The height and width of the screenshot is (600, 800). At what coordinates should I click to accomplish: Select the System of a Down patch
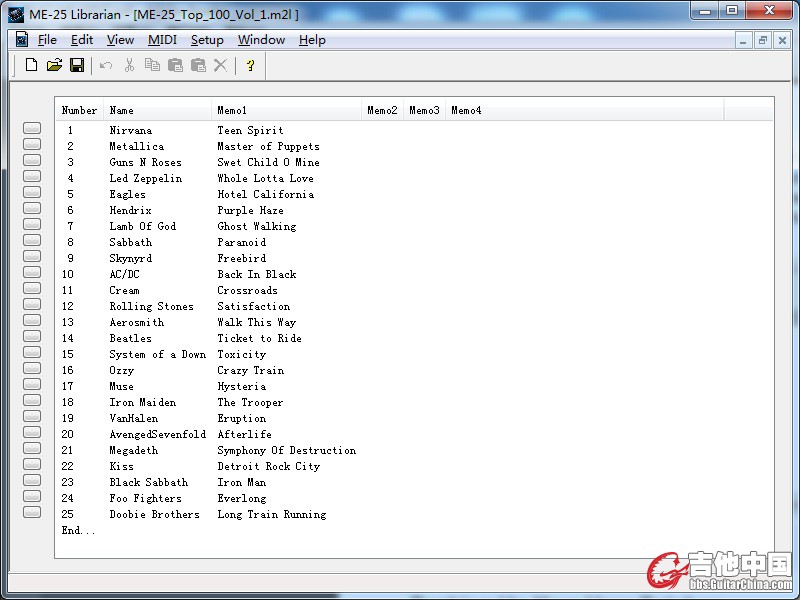pos(158,355)
